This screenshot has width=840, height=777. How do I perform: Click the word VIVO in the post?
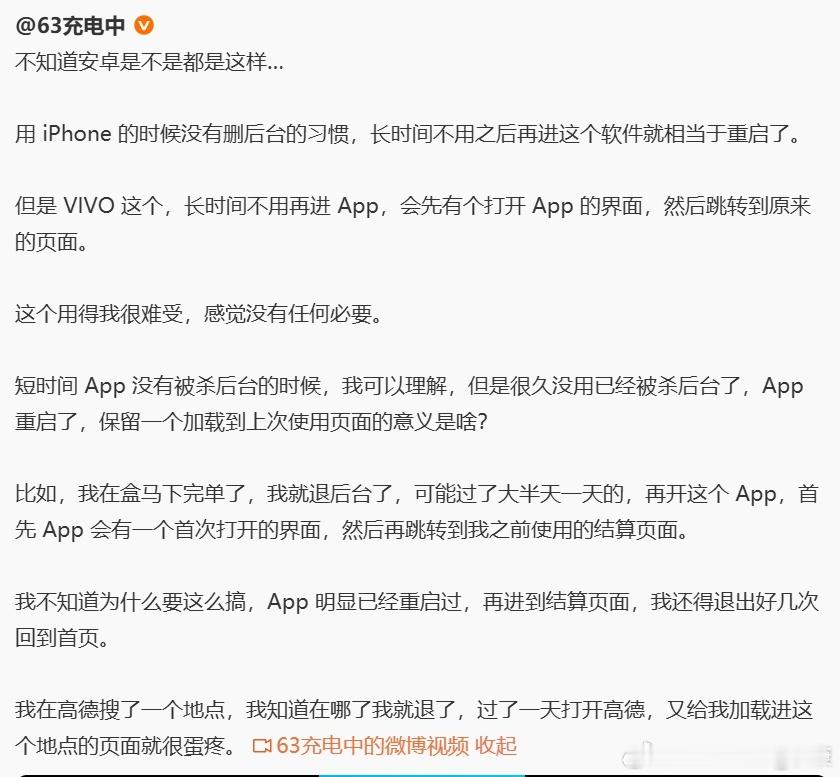pos(89,206)
